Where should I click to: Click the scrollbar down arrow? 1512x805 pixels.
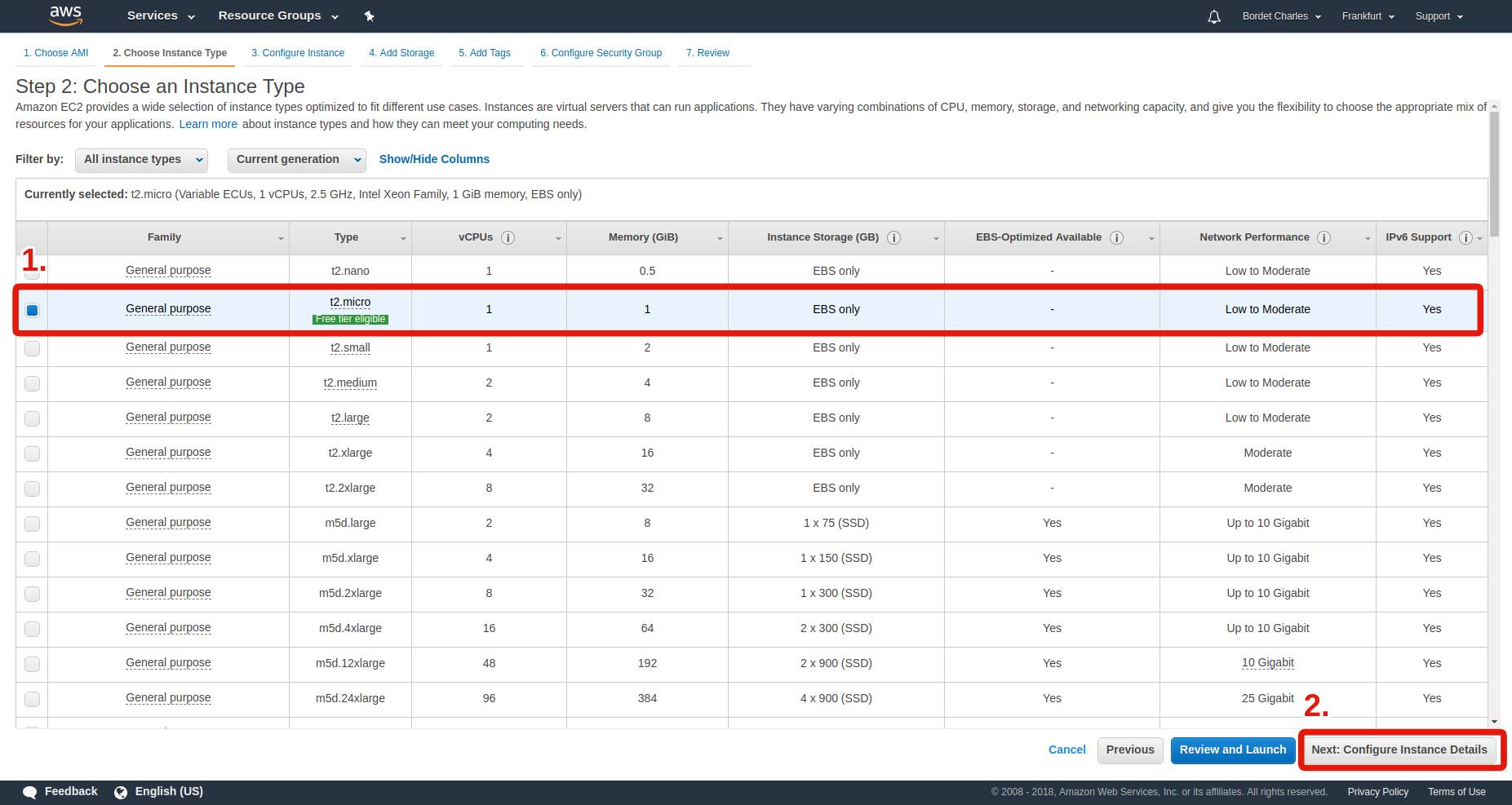1494,721
